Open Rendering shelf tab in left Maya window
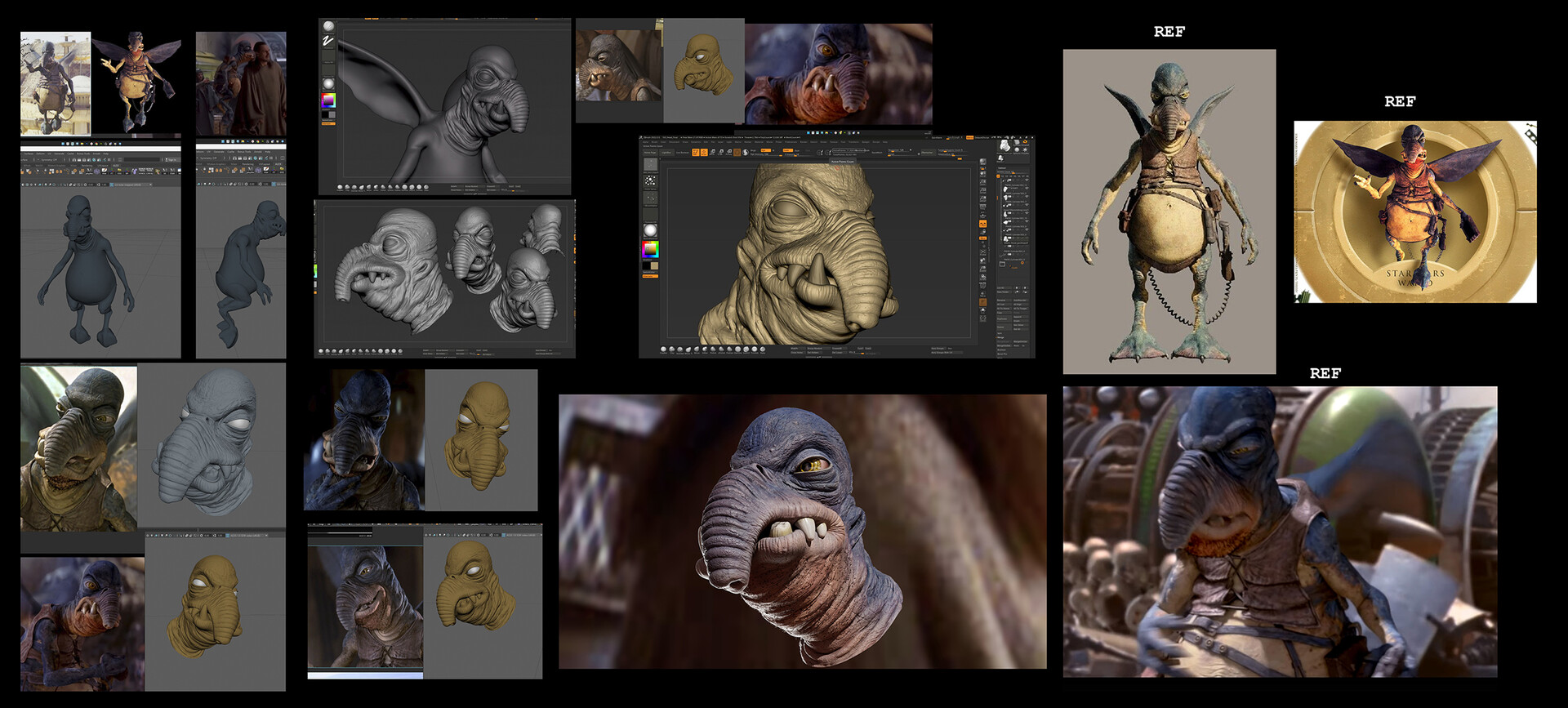 tap(87, 166)
